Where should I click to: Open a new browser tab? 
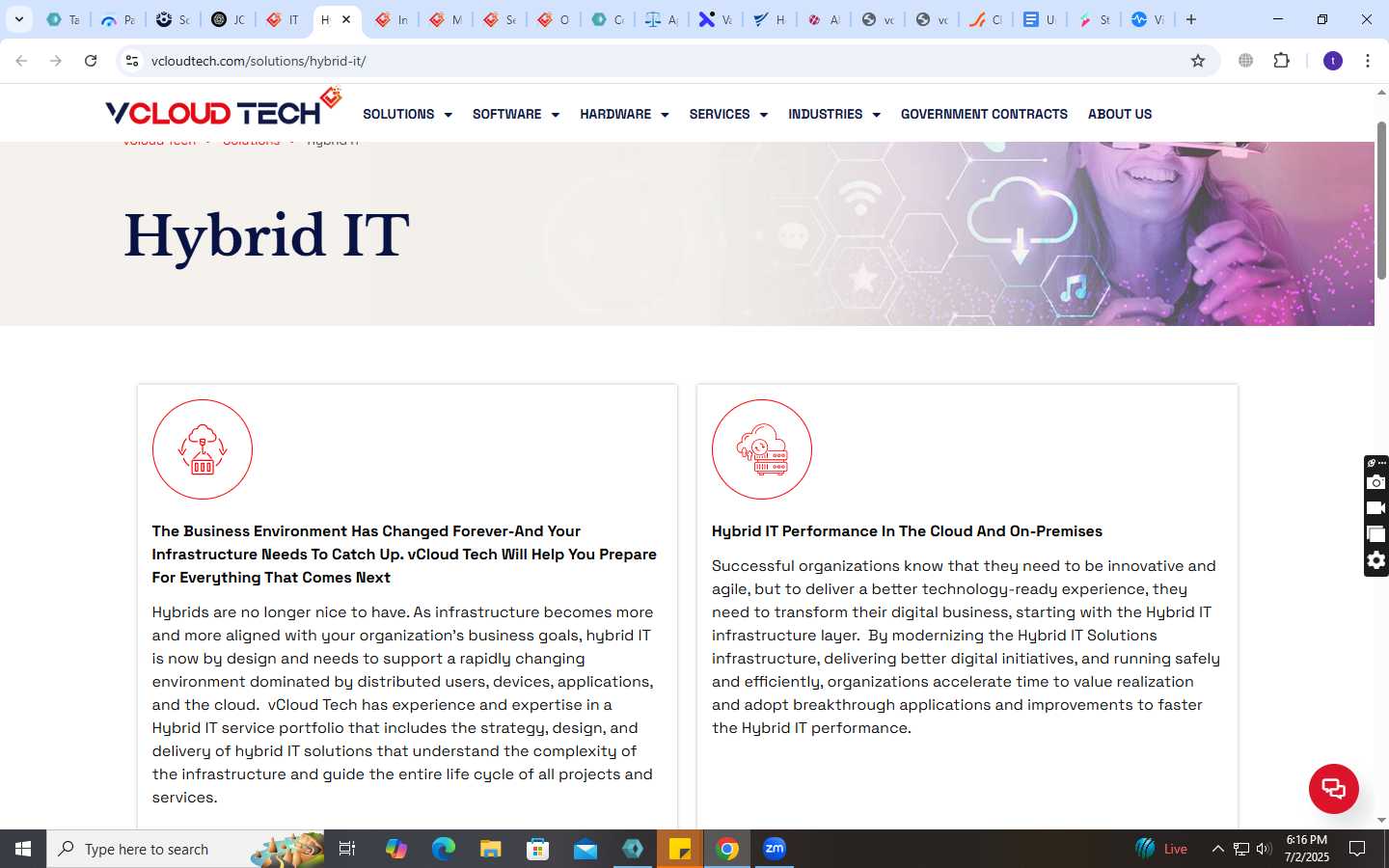click(x=1191, y=19)
